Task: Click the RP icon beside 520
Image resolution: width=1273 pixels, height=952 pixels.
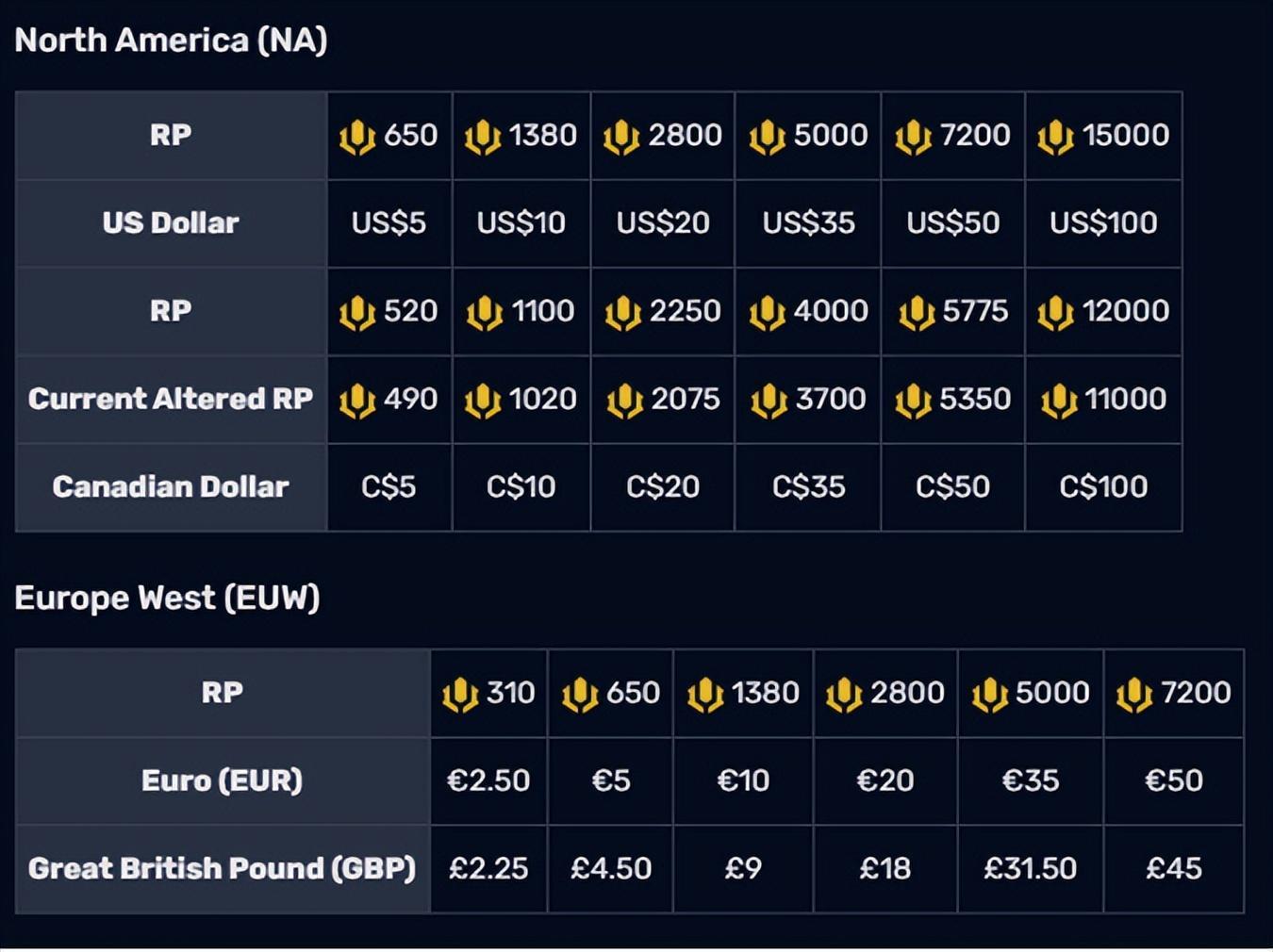Action: [x=357, y=313]
